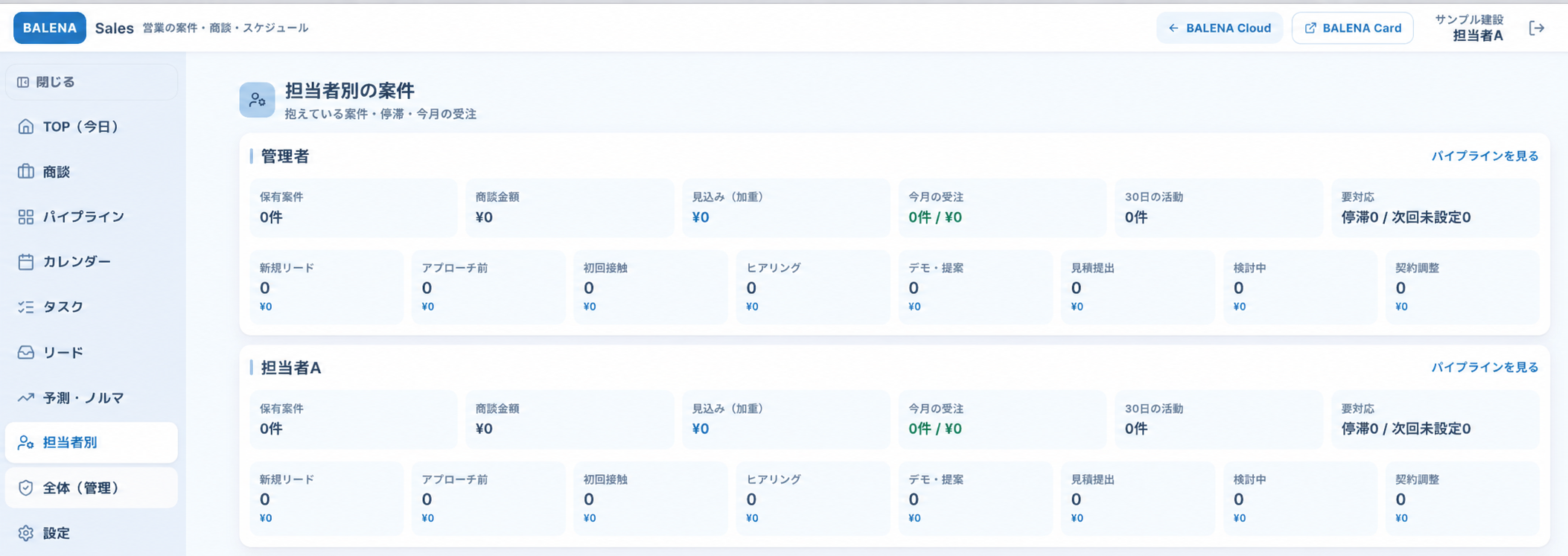
Task: Click the 見積提出 stage card under 管理者
Action: click(x=1138, y=287)
